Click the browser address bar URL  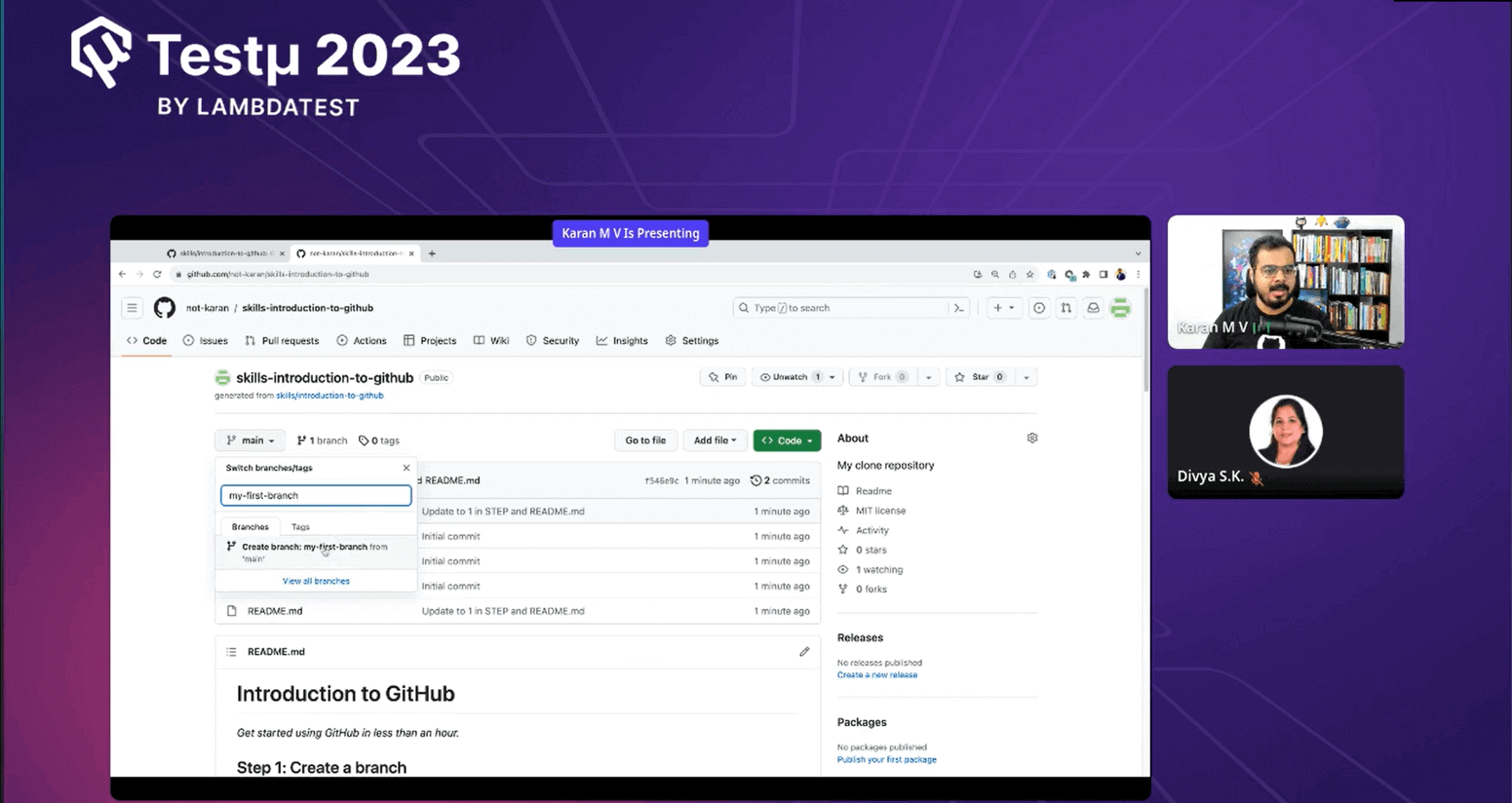pos(278,274)
